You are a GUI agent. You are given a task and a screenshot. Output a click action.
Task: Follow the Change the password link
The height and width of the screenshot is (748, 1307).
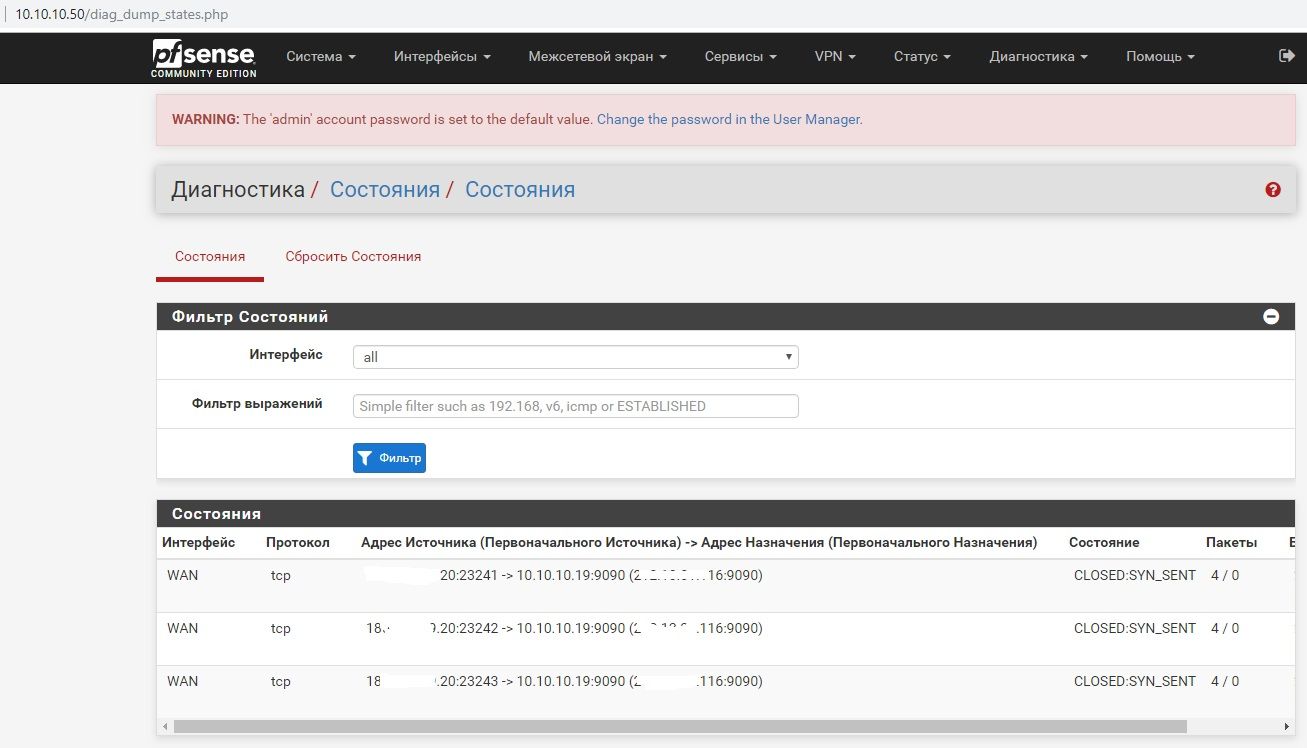point(729,119)
